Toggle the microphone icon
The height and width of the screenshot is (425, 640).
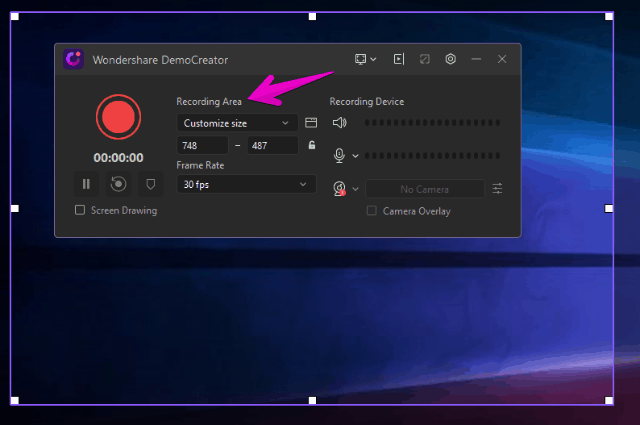pos(339,156)
